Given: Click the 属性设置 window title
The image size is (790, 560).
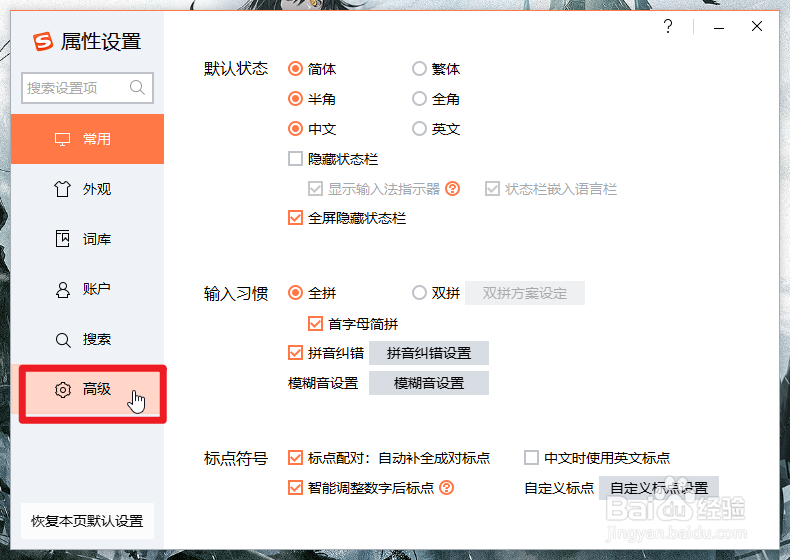Looking at the screenshot, I should pyautogui.click(x=101, y=41).
